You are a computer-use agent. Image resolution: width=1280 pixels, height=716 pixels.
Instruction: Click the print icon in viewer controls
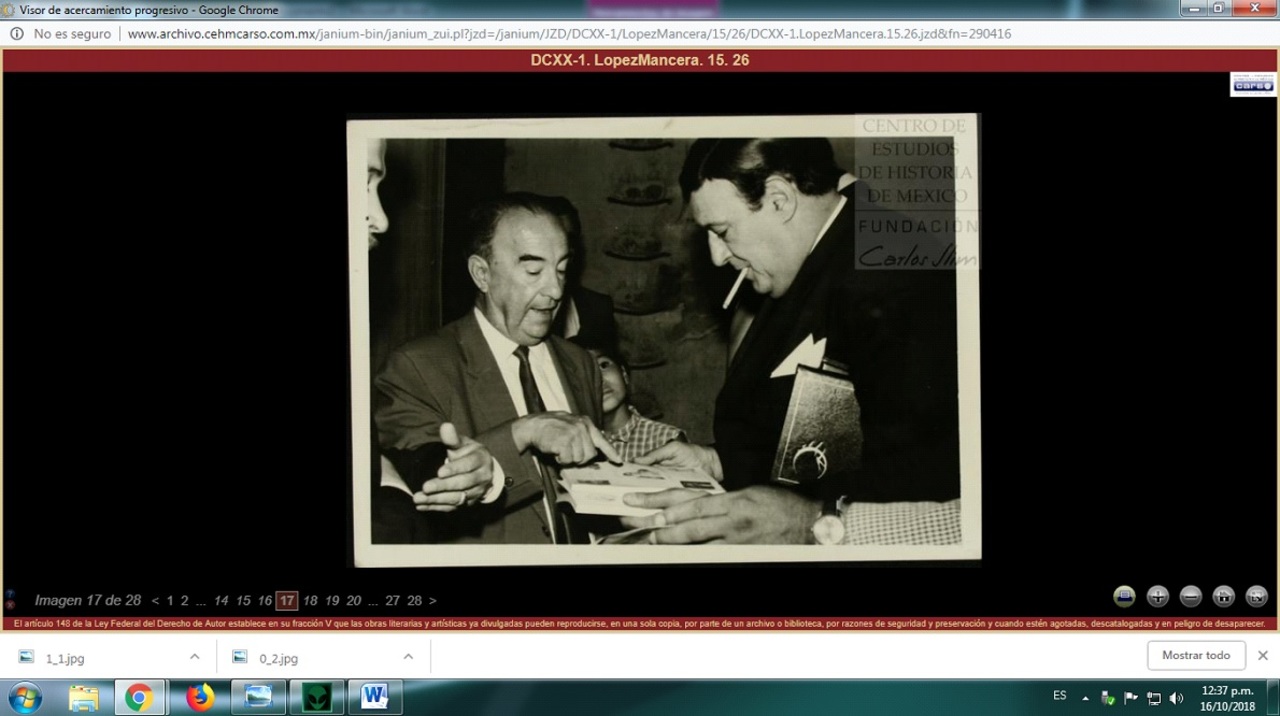tap(1124, 597)
